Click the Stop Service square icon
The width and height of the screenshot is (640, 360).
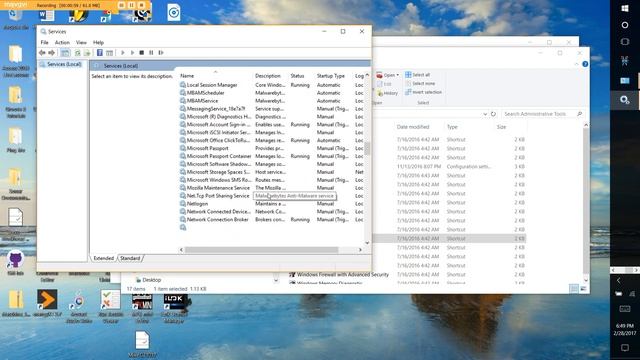tap(142, 53)
